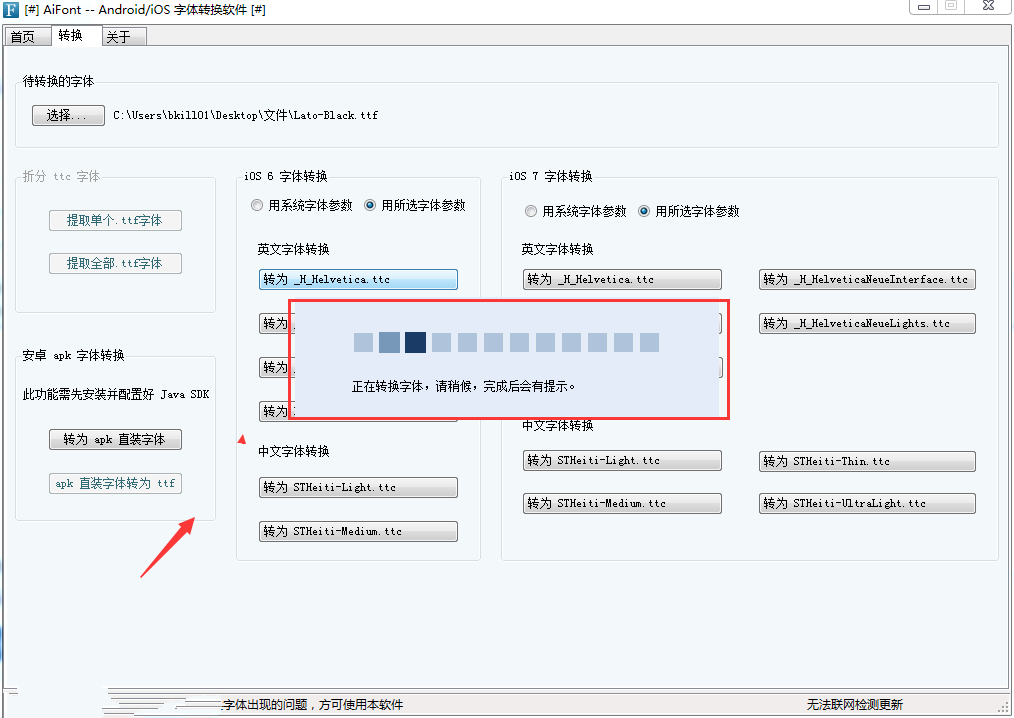Click iOS 7 转为 _H_Helvetica.ttc button
This screenshot has width=1014, height=718.
click(622, 279)
